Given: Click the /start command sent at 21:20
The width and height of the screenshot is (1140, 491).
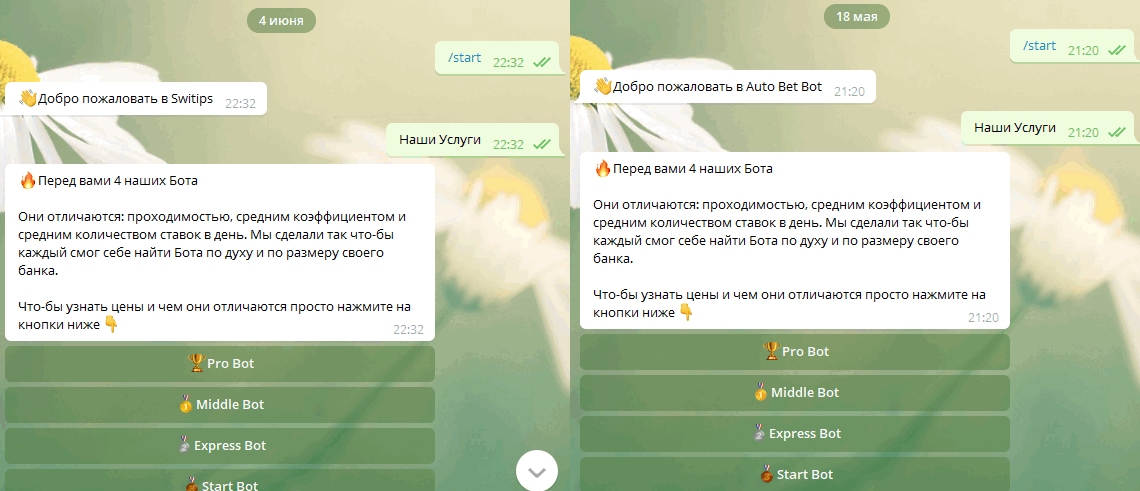Looking at the screenshot, I should click(x=1039, y=46).
